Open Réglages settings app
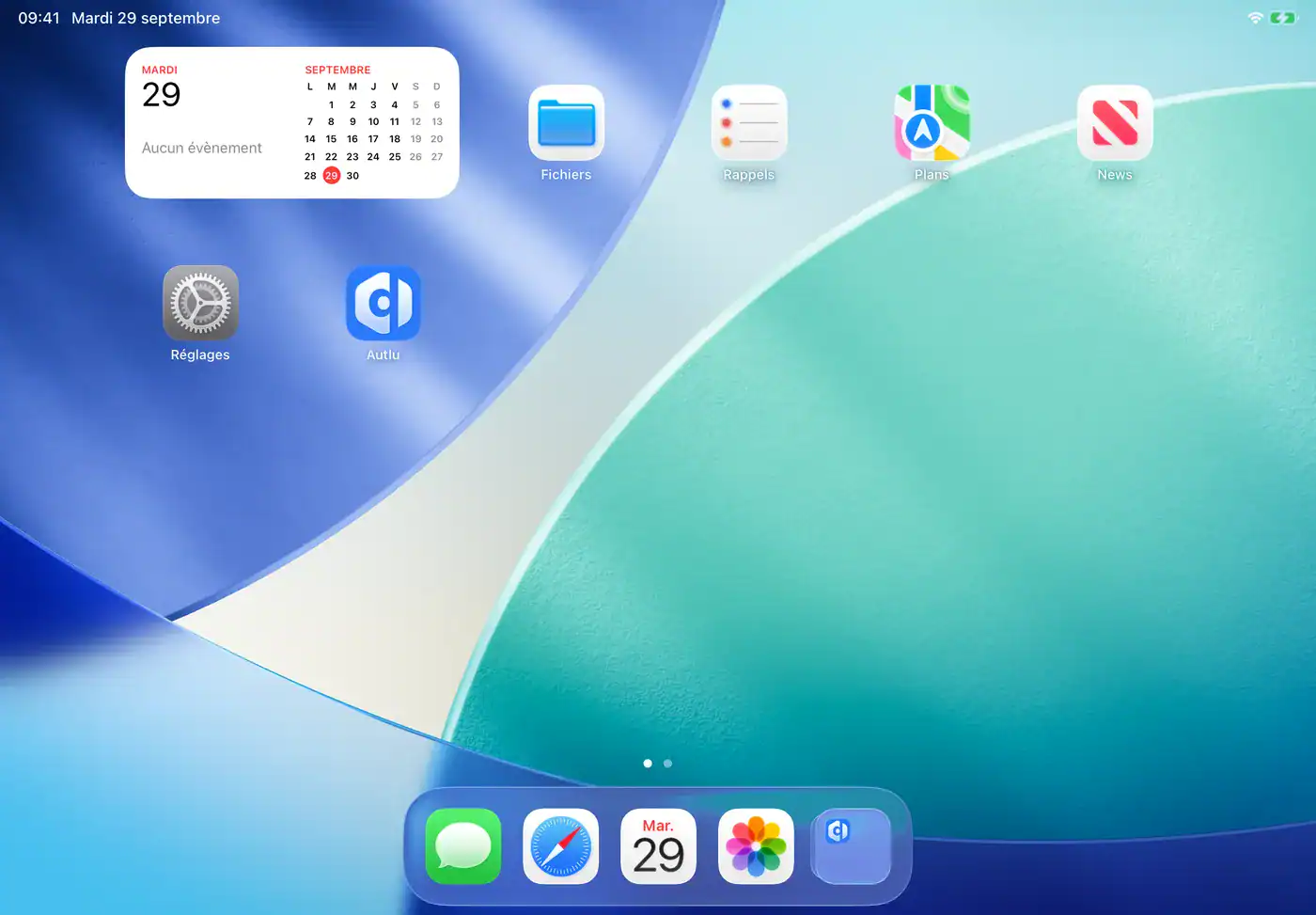The height and width of the screenshot is (915, 1316). (200, 303)
